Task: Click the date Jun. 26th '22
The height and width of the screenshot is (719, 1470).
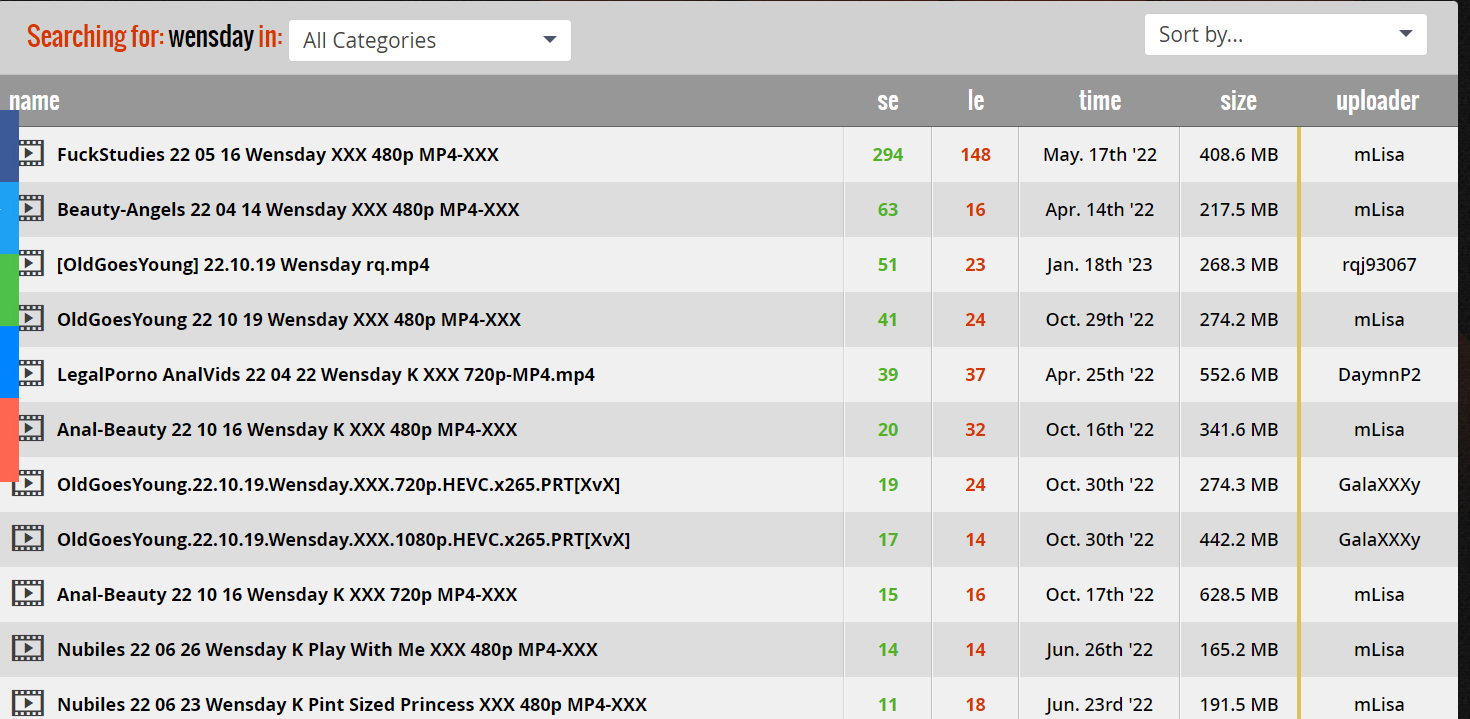Action: pyautogui.click(x=1100, y=650)
